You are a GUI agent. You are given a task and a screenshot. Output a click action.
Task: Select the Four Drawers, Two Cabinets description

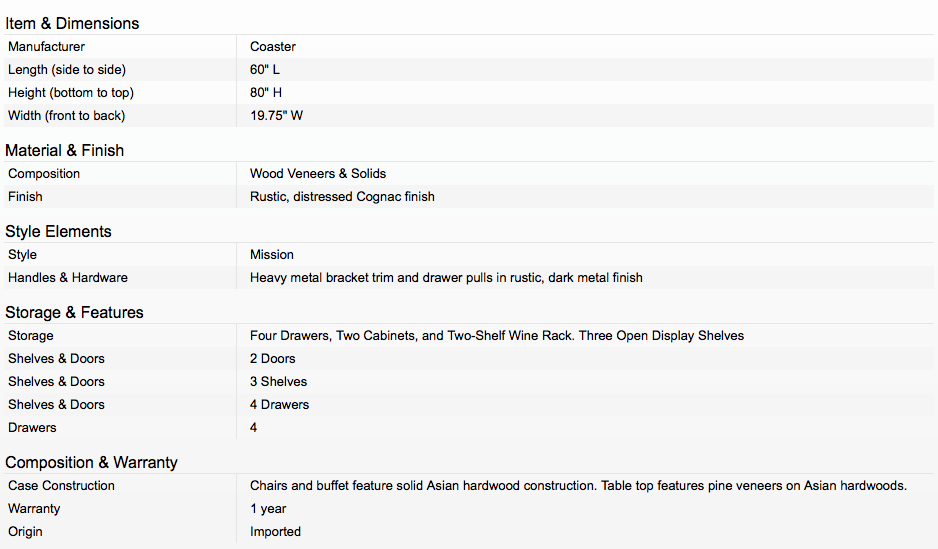tap(497, 336)
